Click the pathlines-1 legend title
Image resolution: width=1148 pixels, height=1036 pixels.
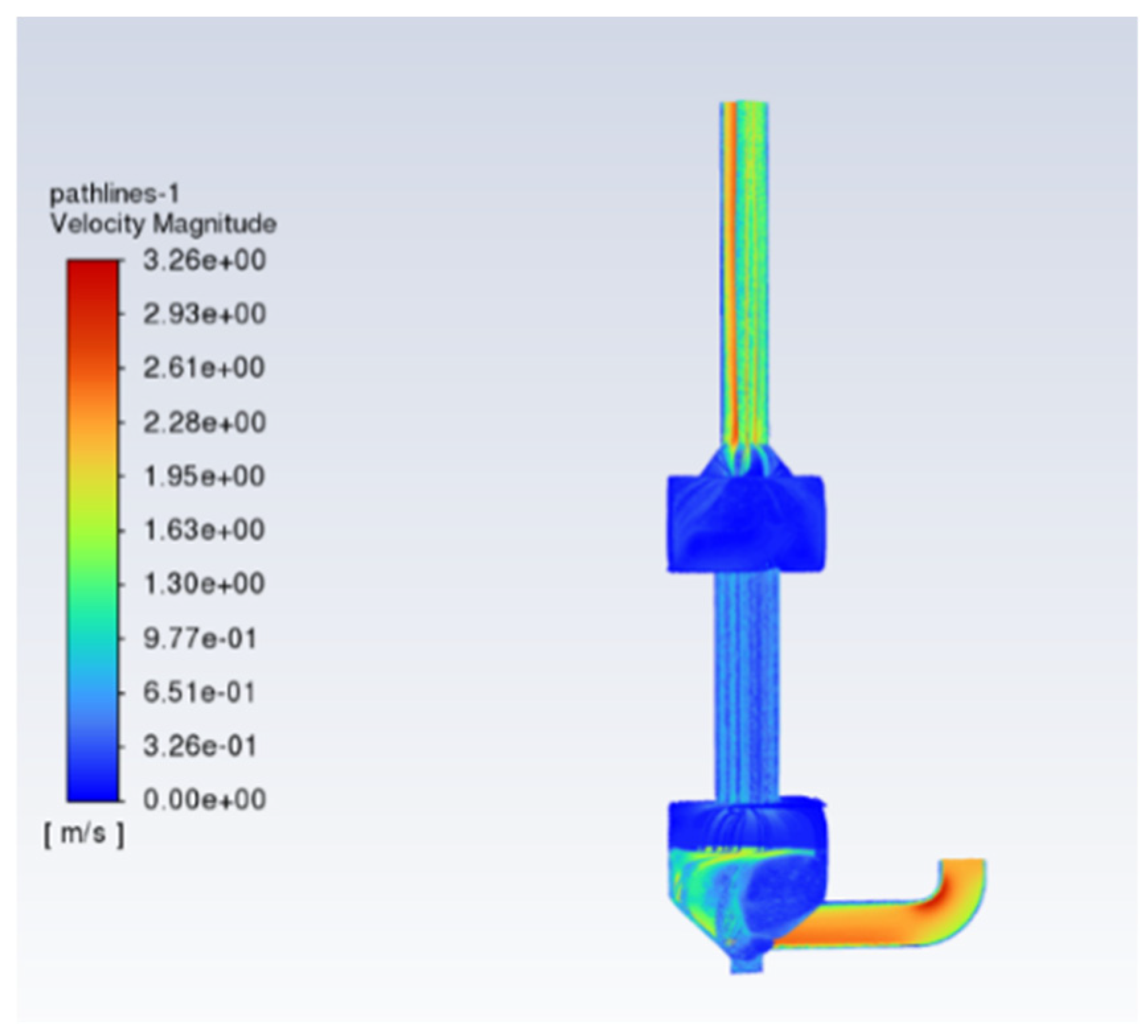pos(114,193)
